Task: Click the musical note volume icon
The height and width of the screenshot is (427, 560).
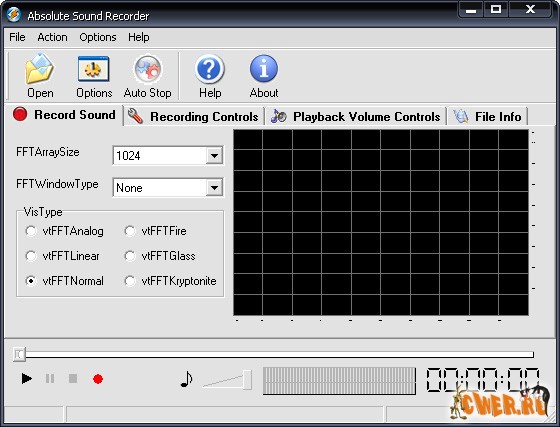Action: pos(186,379)
